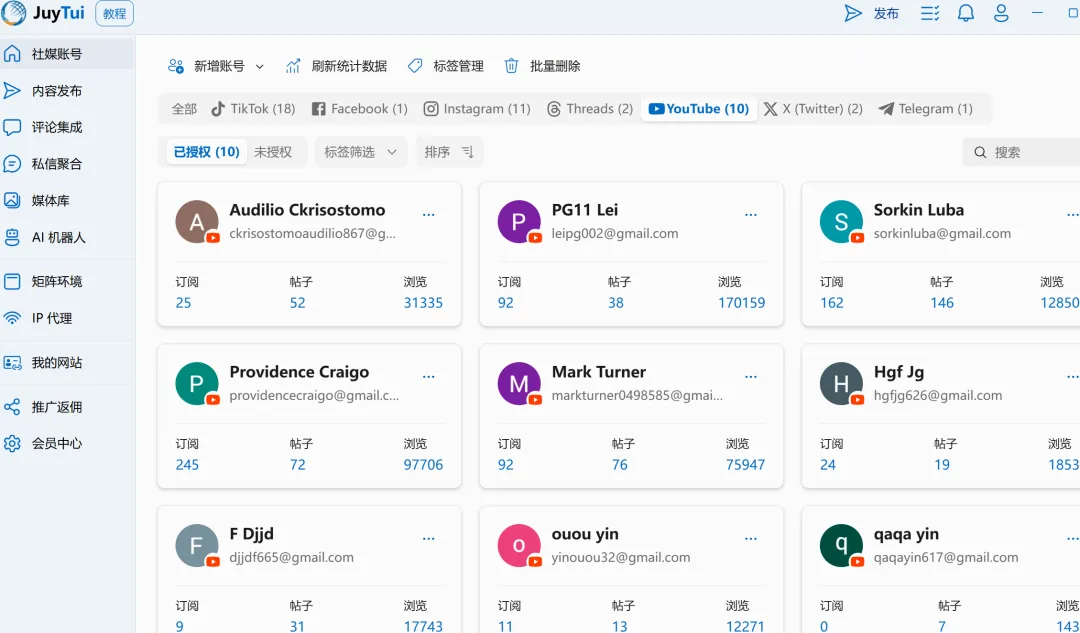Click views count 31335

423,303
